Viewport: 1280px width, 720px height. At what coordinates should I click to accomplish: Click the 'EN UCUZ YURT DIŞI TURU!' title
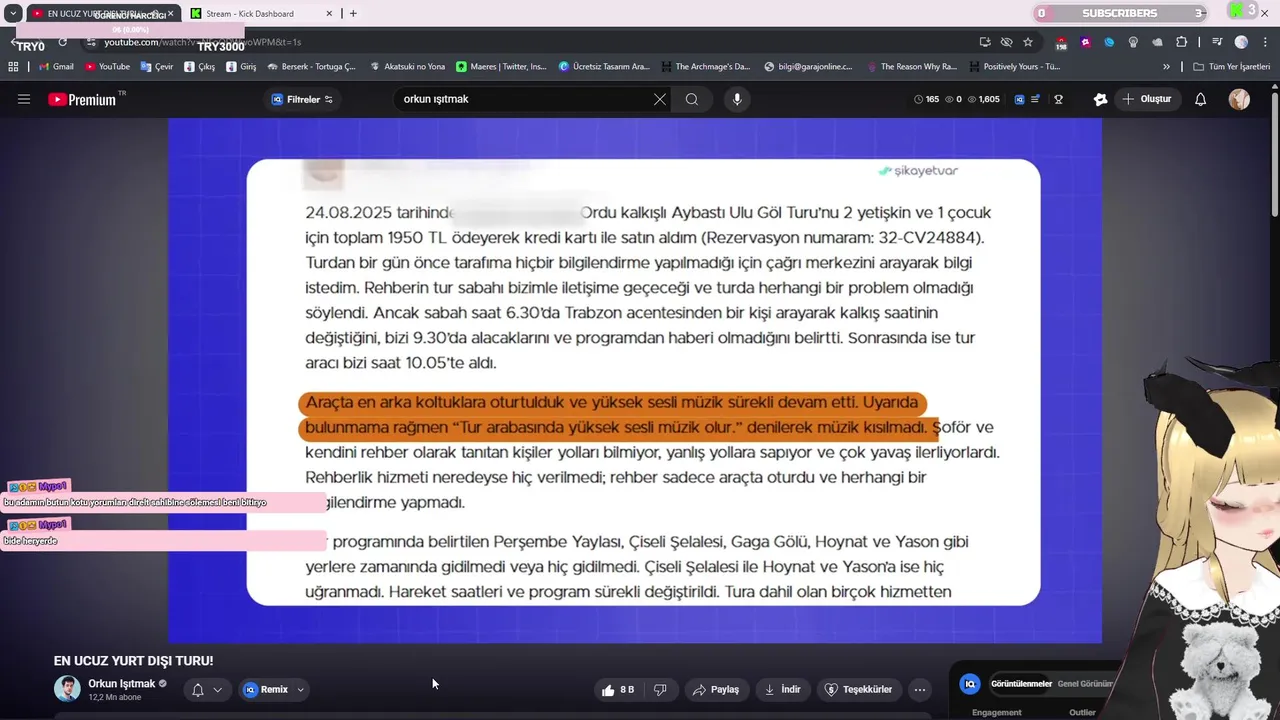(133, 661)
